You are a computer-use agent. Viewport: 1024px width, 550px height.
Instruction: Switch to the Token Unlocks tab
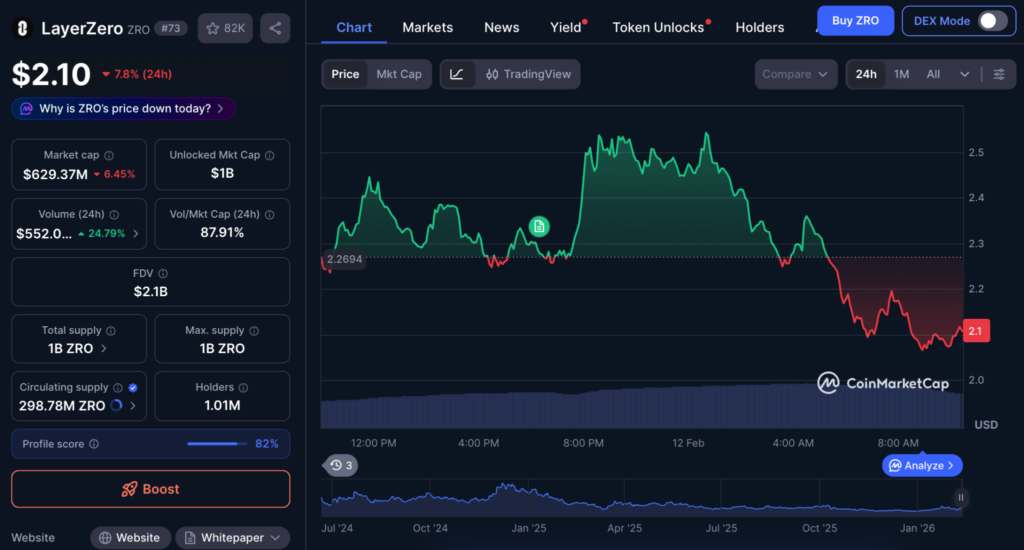pyautogui.click(x=658, y=27)
